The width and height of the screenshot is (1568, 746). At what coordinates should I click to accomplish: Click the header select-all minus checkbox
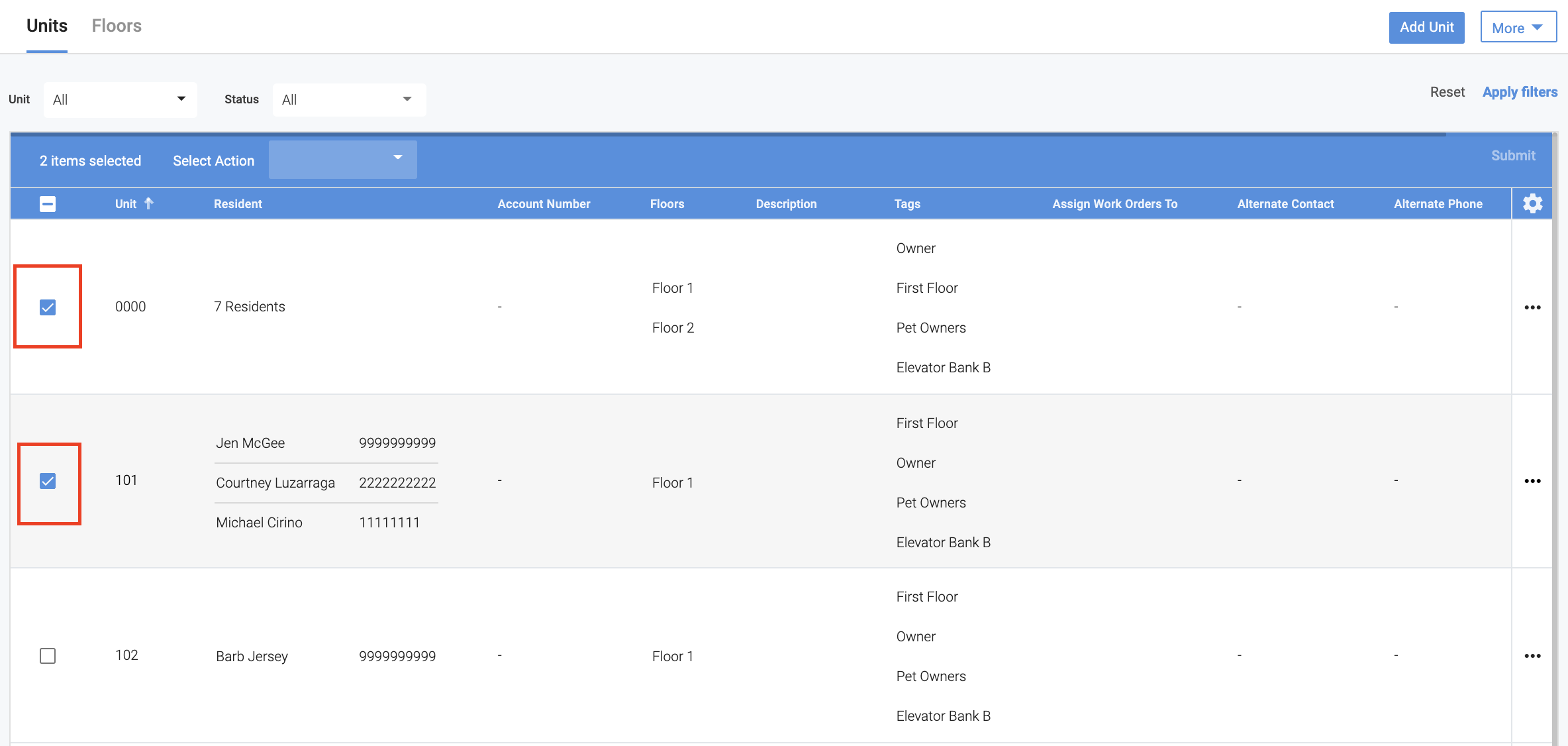point(48,204)
